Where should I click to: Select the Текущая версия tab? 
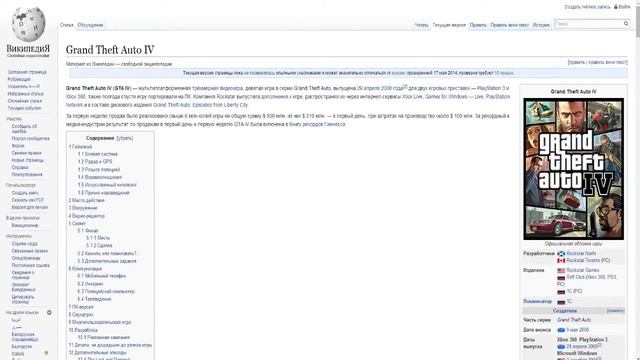(449, 25)
